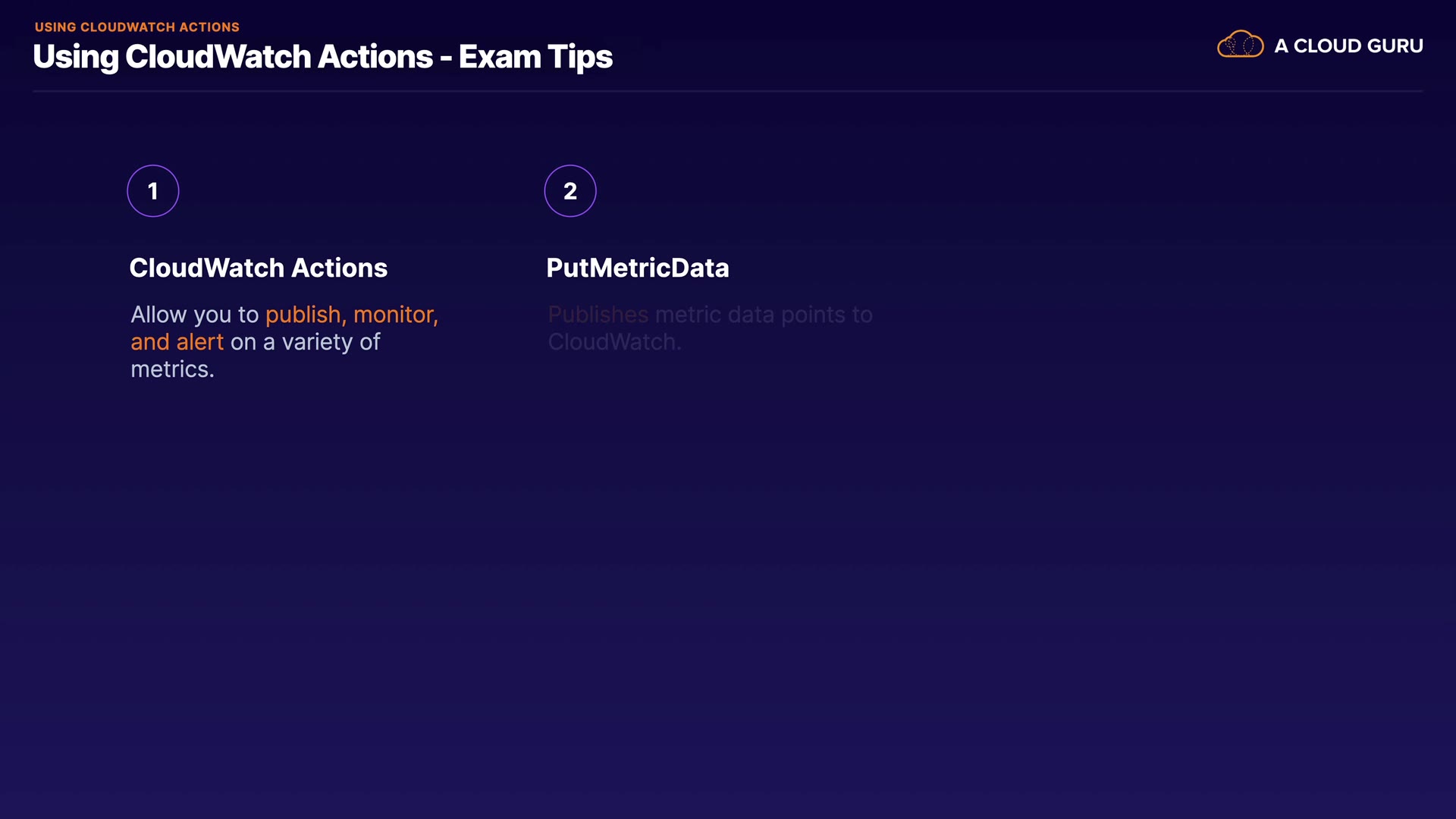Click the faded 'CloudWatch.' description word

pos(614,342)
